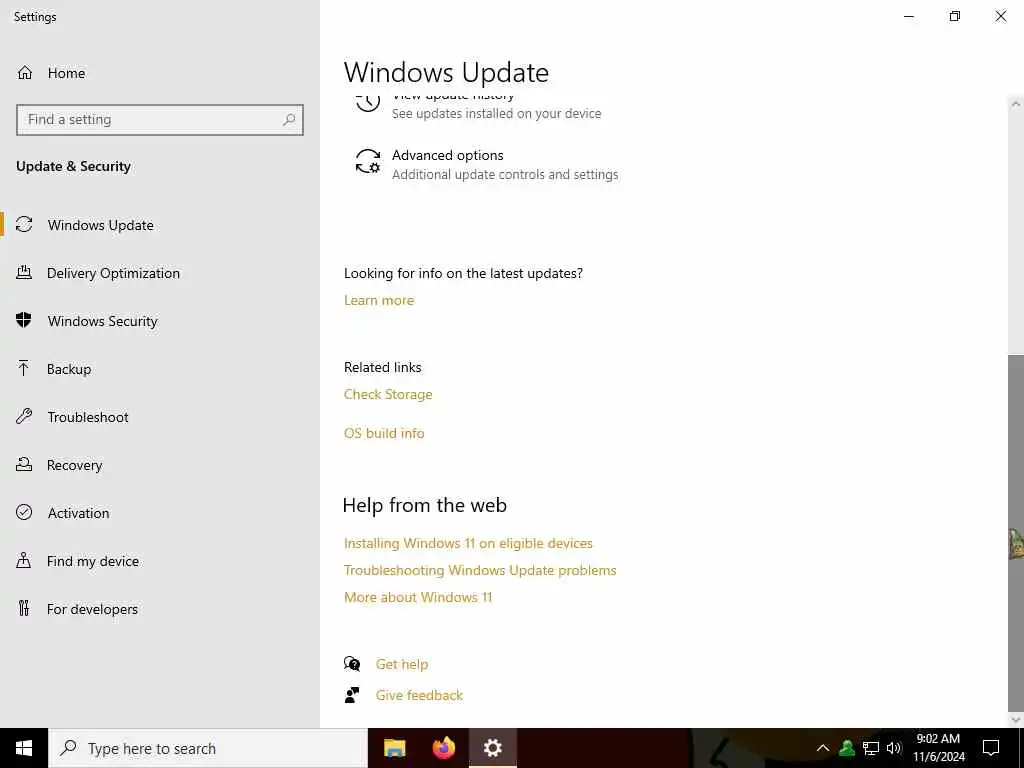This screenshot has width=1024, height=768.
Task: Click See updates installed on your device
Action: pyautogui.click(x=496, y=114)
